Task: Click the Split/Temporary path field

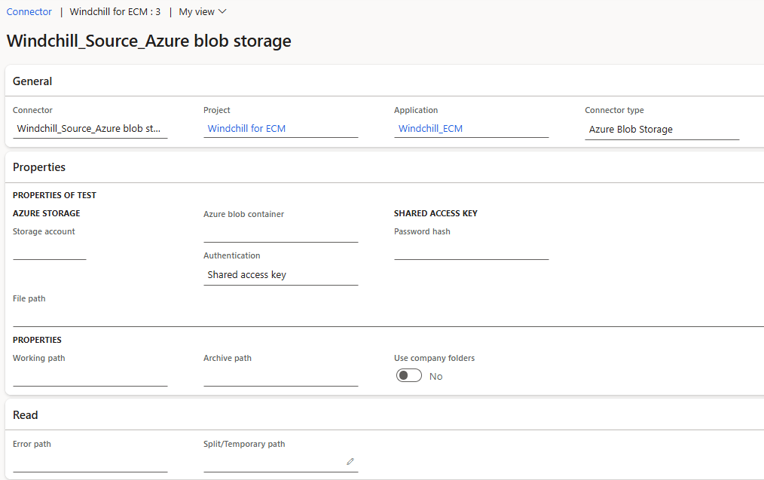Action: coord(281,463)
